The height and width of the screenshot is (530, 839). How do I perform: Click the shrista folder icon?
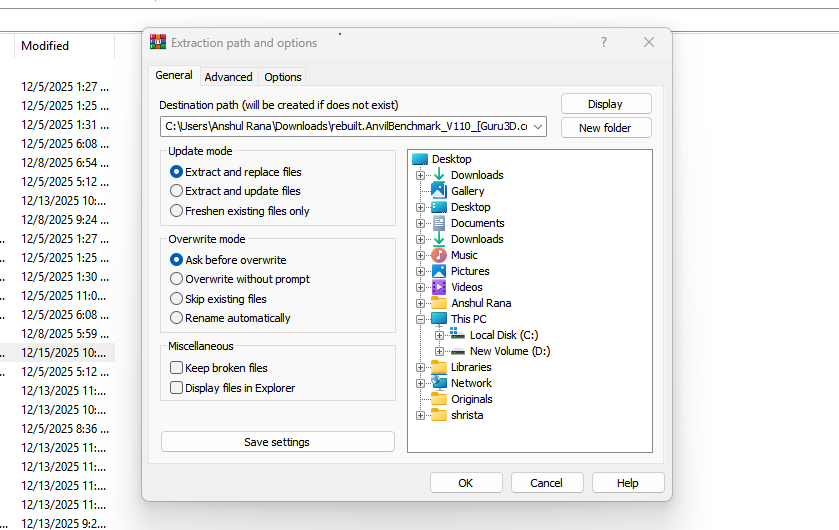tap(439, 415)
